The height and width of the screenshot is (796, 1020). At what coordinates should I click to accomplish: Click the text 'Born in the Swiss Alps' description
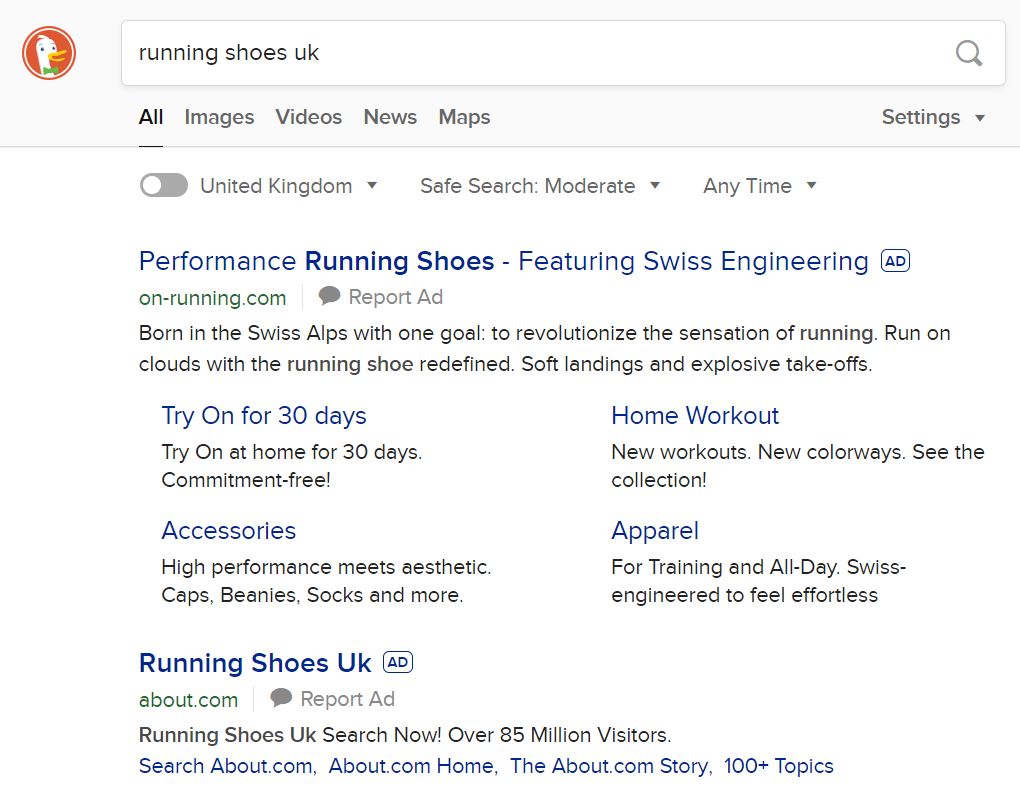[x=544, y=348]
